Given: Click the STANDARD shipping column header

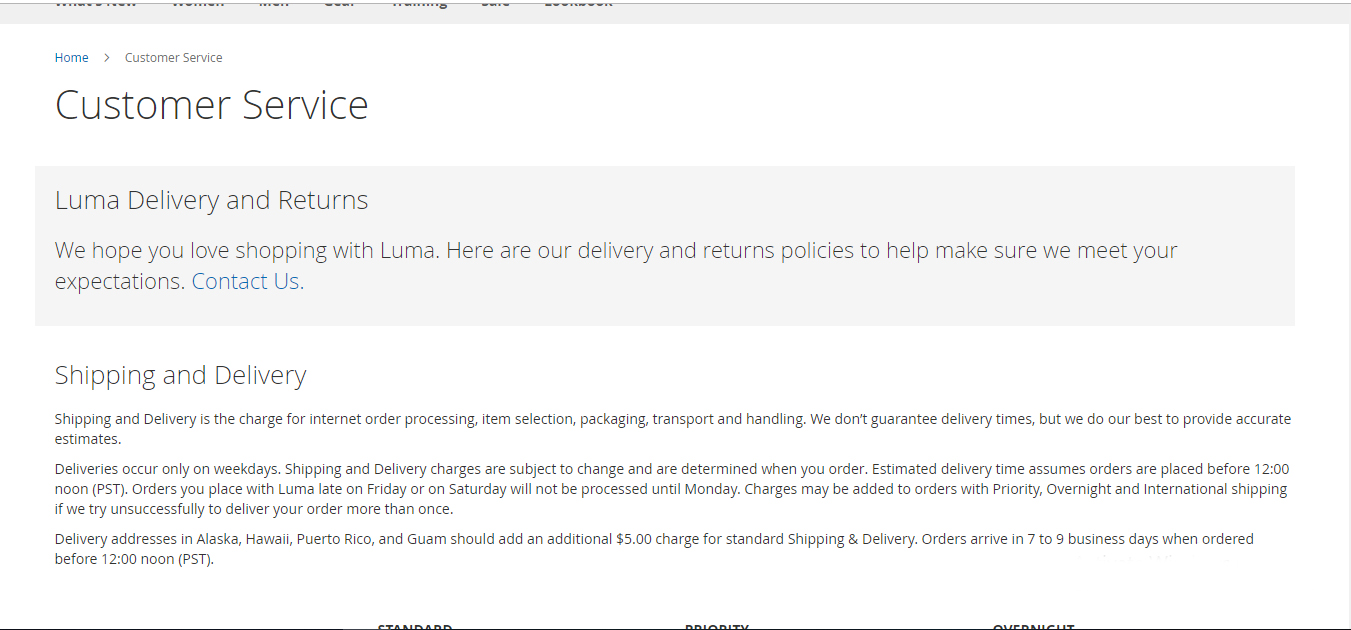Looking at the screenshot, I should point(414,626).
